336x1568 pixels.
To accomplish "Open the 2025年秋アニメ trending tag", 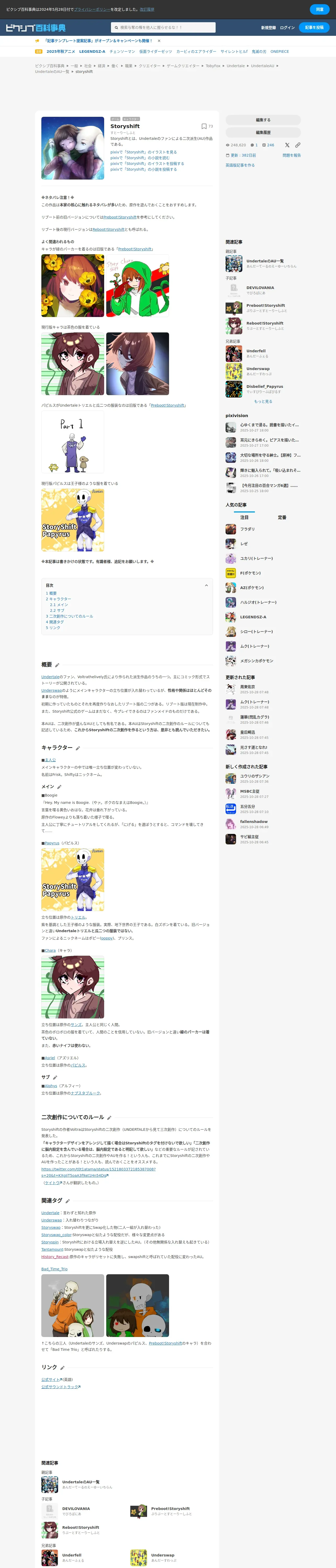I will click(x=60, y=52).
